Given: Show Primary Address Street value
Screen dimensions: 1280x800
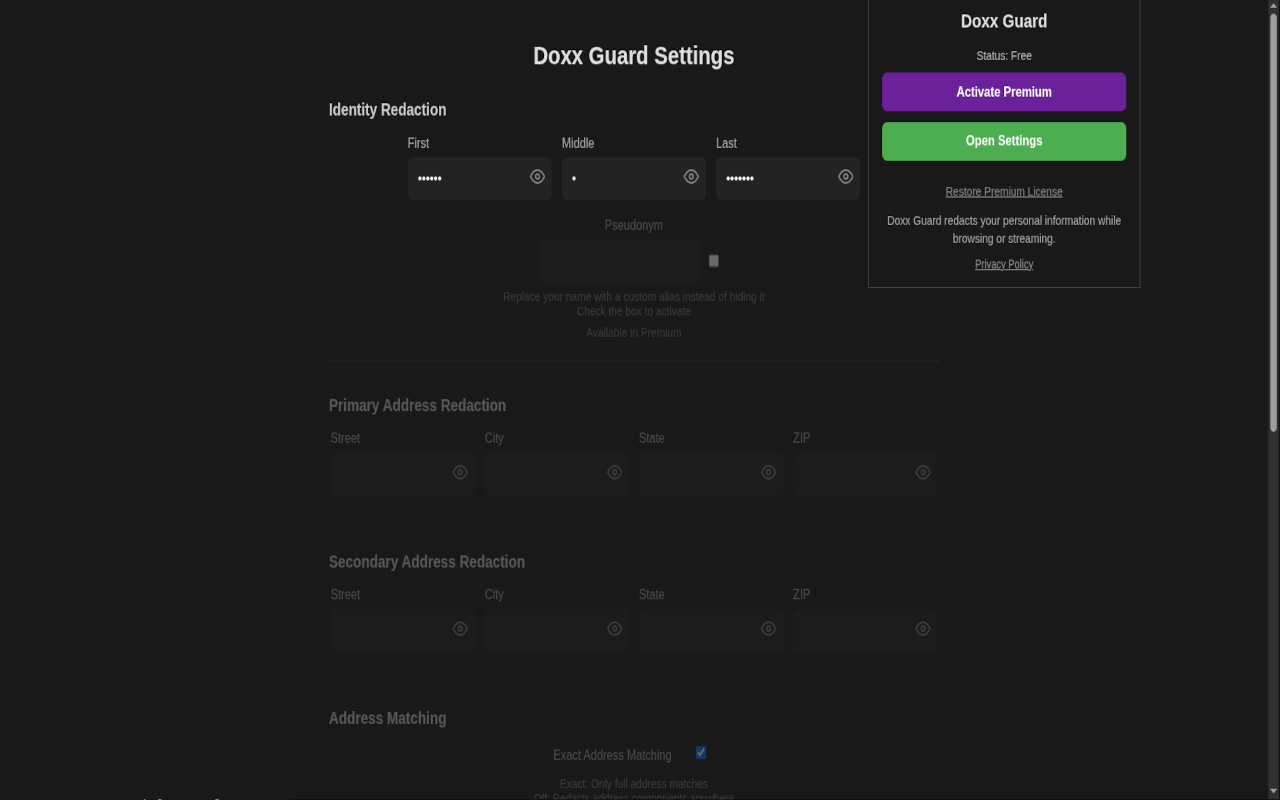Looking at the screenshot, I should coord(460,472).
